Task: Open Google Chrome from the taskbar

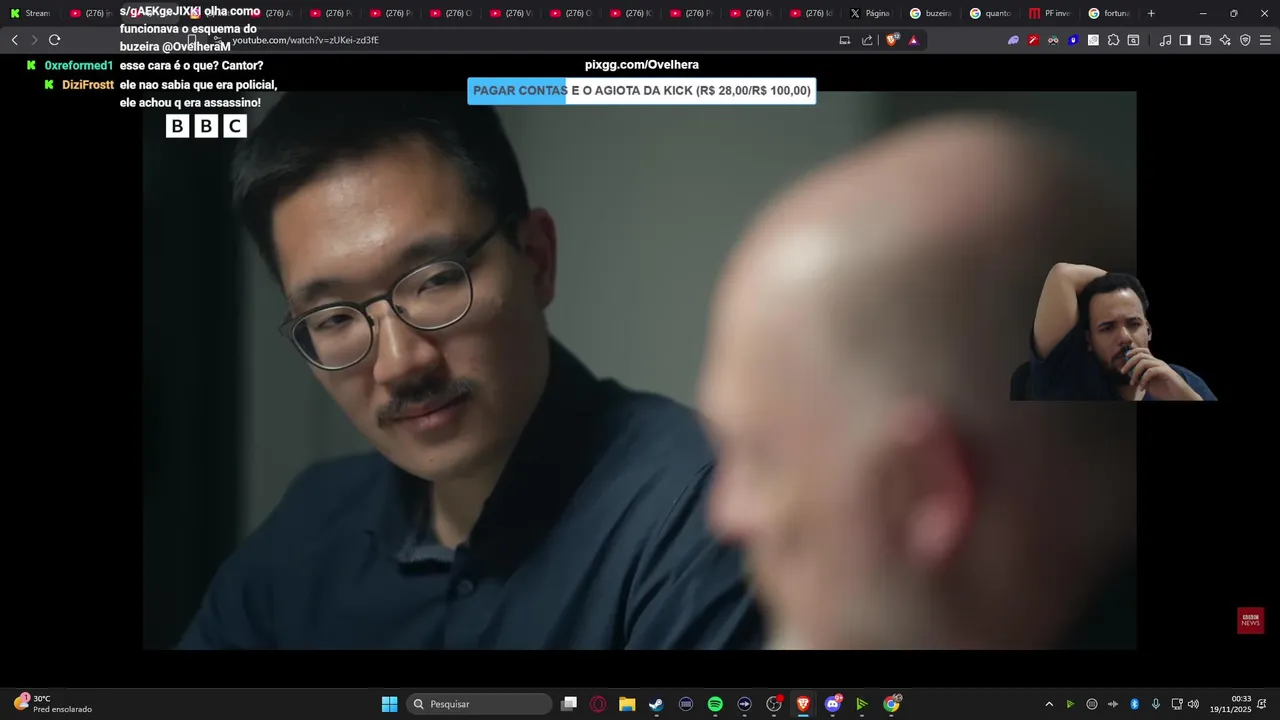Action: (891, 704)
